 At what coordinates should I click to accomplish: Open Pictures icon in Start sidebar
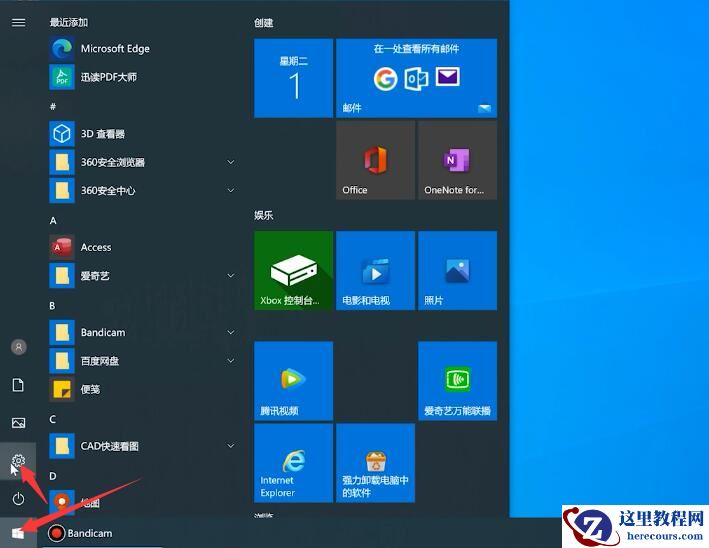[x=19, y=423]
